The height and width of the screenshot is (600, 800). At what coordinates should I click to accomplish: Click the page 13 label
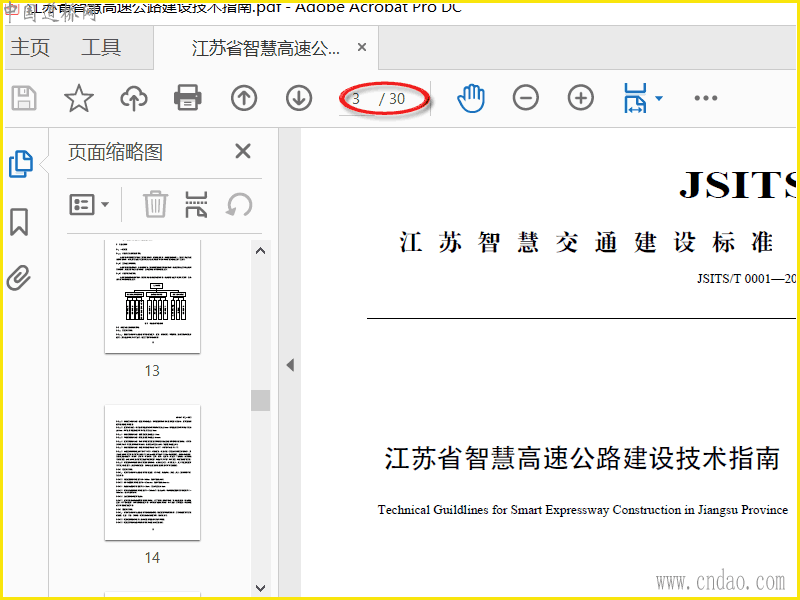(152, 370)
